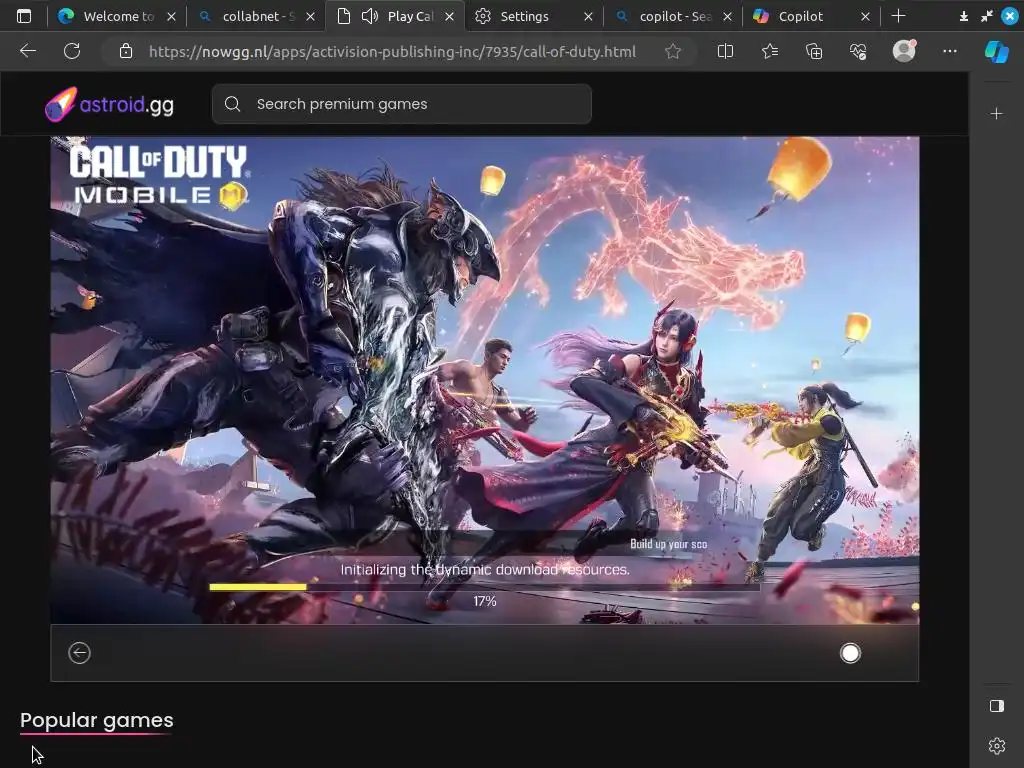Open the user profile avatar
Viewport: 1024px width, 768px height.
tap(904, 50)
